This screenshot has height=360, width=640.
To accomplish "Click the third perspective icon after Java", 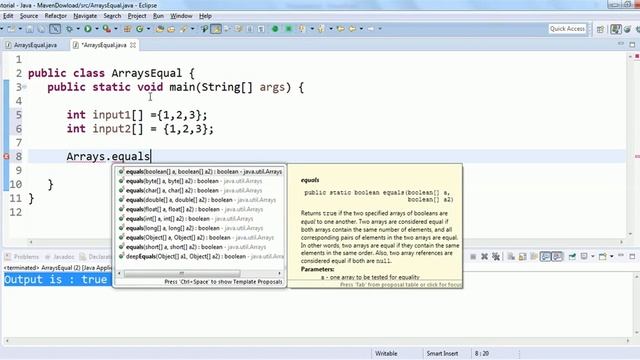I will (638, 29).
